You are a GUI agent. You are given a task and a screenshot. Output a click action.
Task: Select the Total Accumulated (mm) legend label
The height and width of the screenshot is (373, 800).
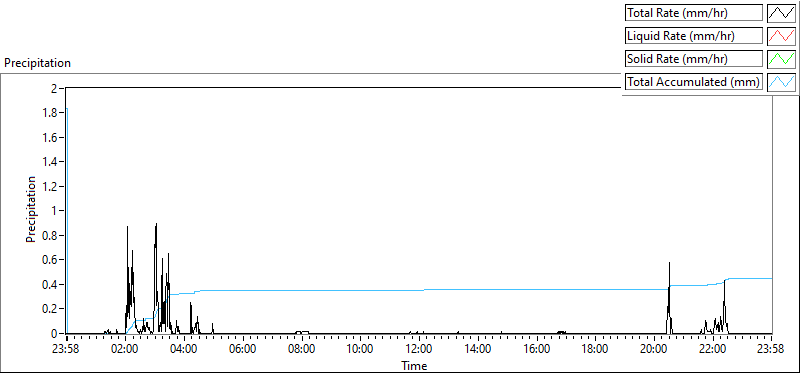tap(693, 82)
